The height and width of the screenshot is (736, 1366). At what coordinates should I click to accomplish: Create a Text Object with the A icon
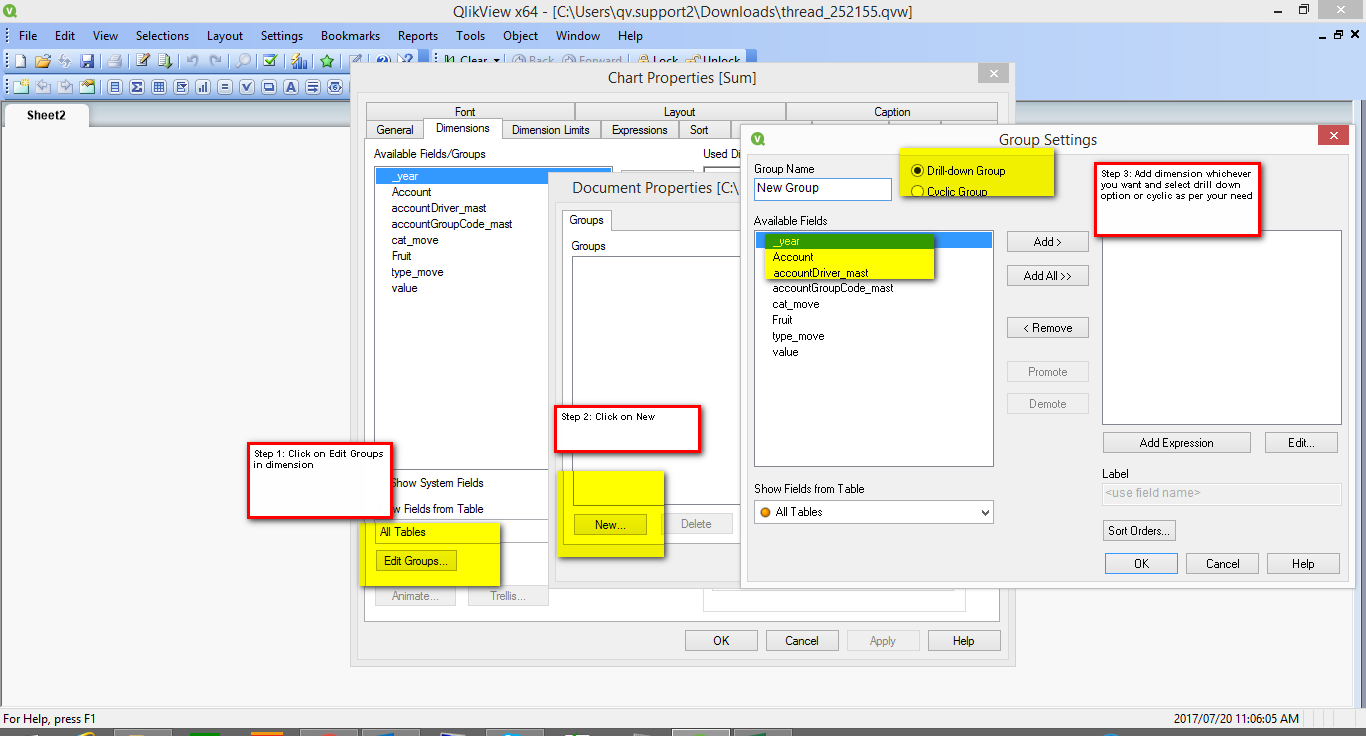pos(291,87)
